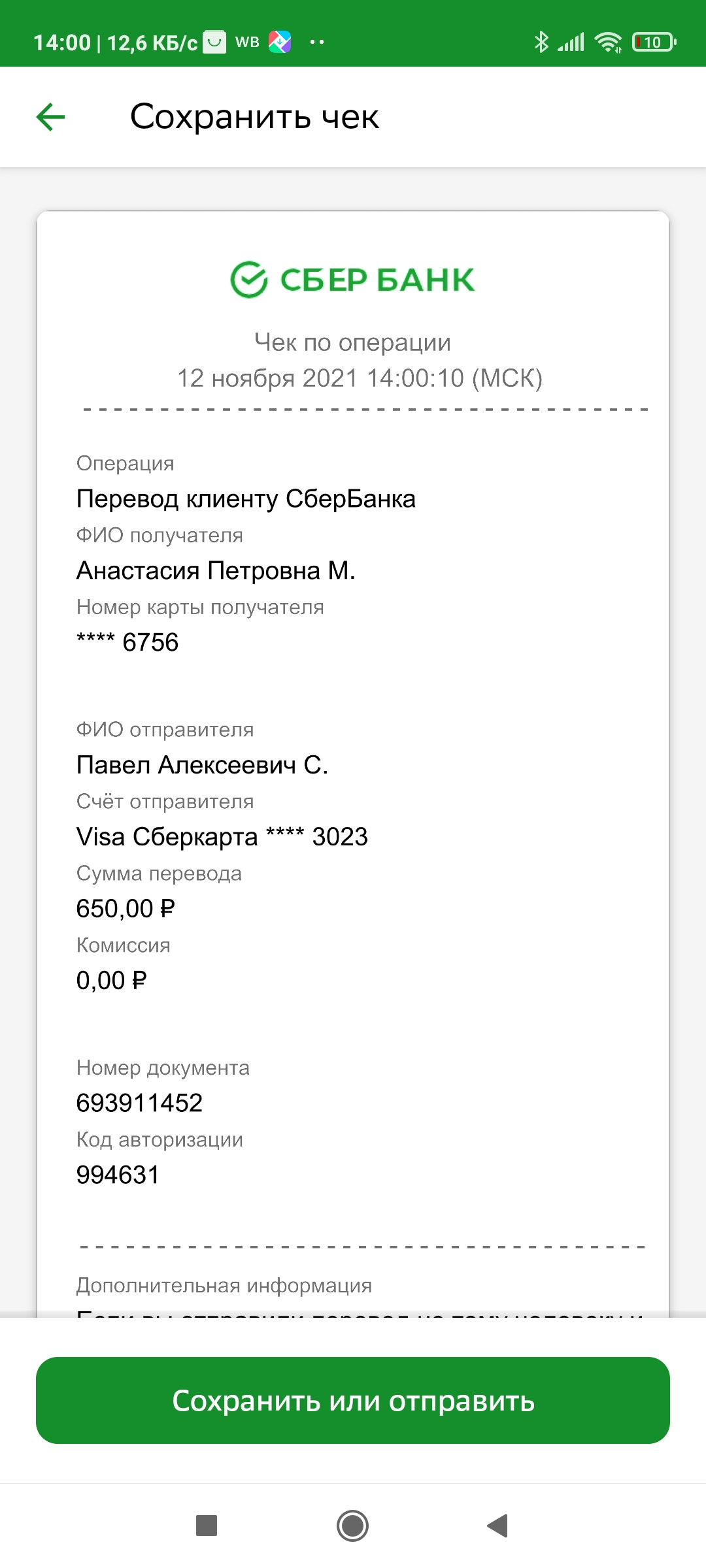Screen dimensions: 706x1568
Task: Select the recipient name Анастасия Петровна М.
Action: pos(216,570)
